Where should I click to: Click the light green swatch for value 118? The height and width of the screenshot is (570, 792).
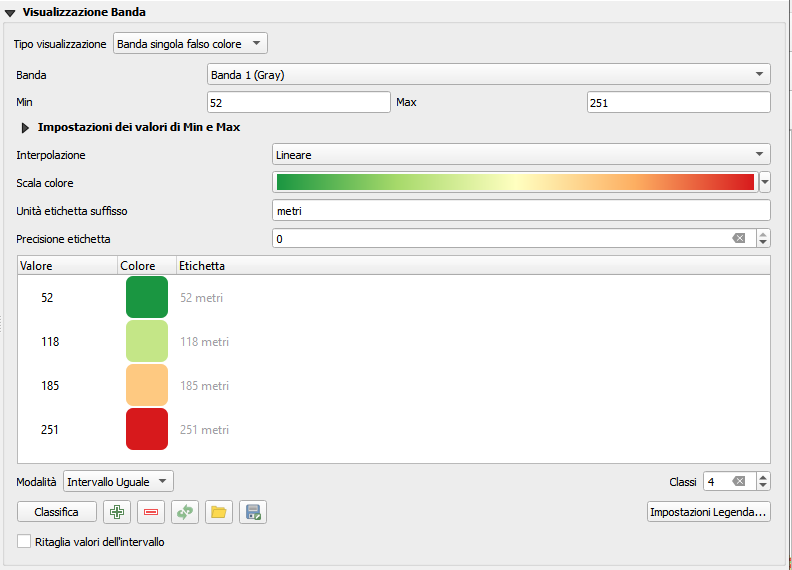[147, 341]
